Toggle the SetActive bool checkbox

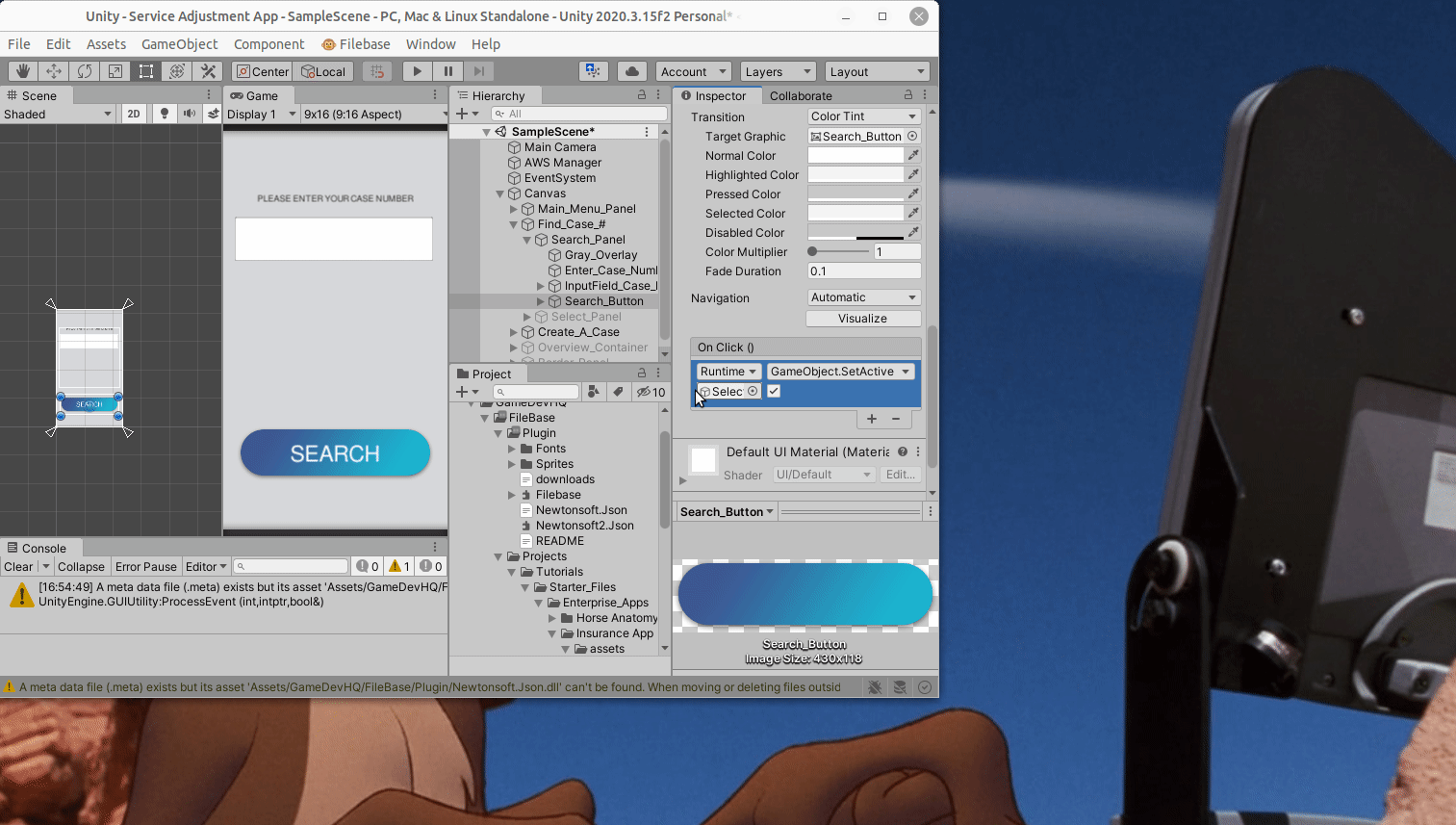774,391
